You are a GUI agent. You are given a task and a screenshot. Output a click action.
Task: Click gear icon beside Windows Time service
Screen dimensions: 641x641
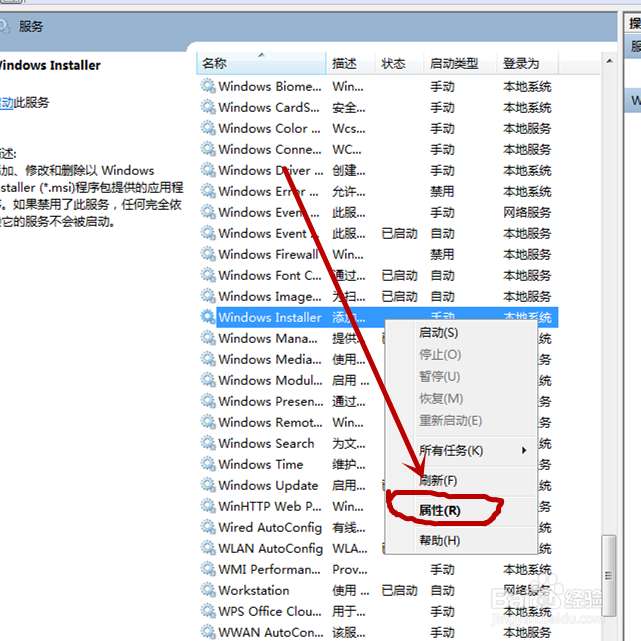click(x=208, y=464)
